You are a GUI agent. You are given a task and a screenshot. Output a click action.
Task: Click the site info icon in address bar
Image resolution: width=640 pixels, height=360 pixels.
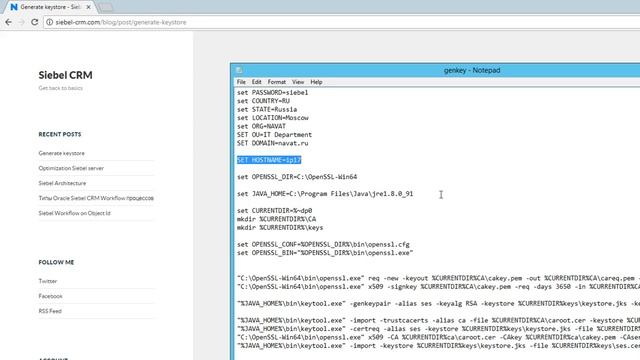click(49, 22)
